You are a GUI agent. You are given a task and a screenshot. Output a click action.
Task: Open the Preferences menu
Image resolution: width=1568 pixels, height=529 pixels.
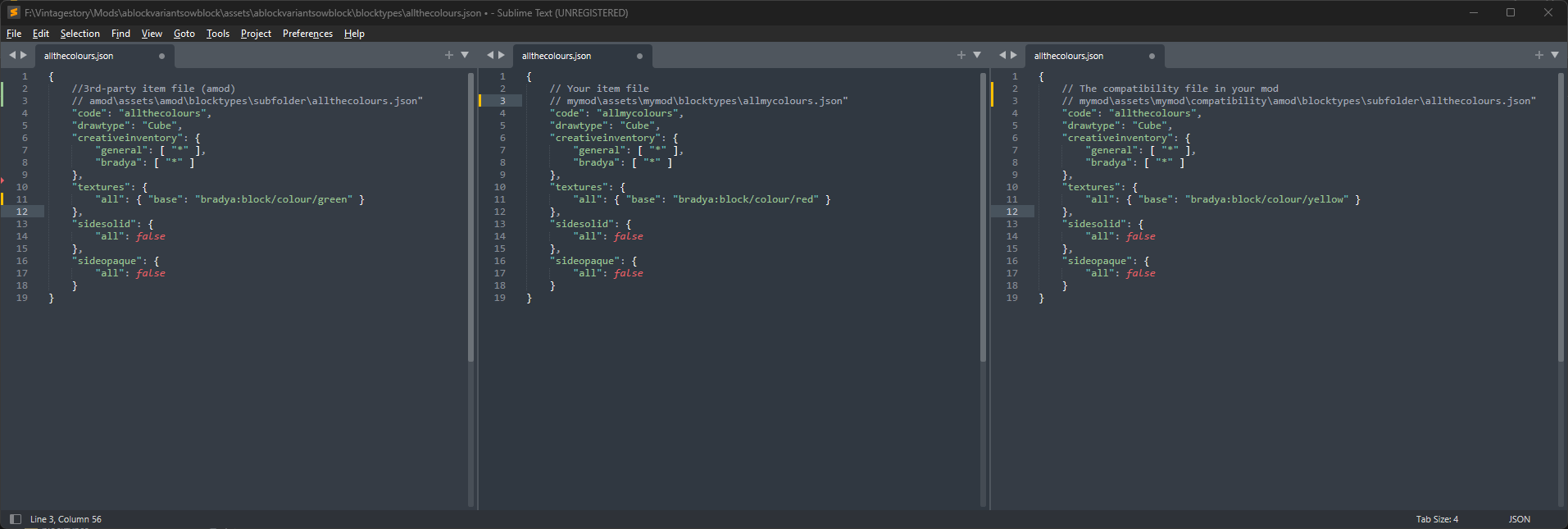(x=307, y=34)
